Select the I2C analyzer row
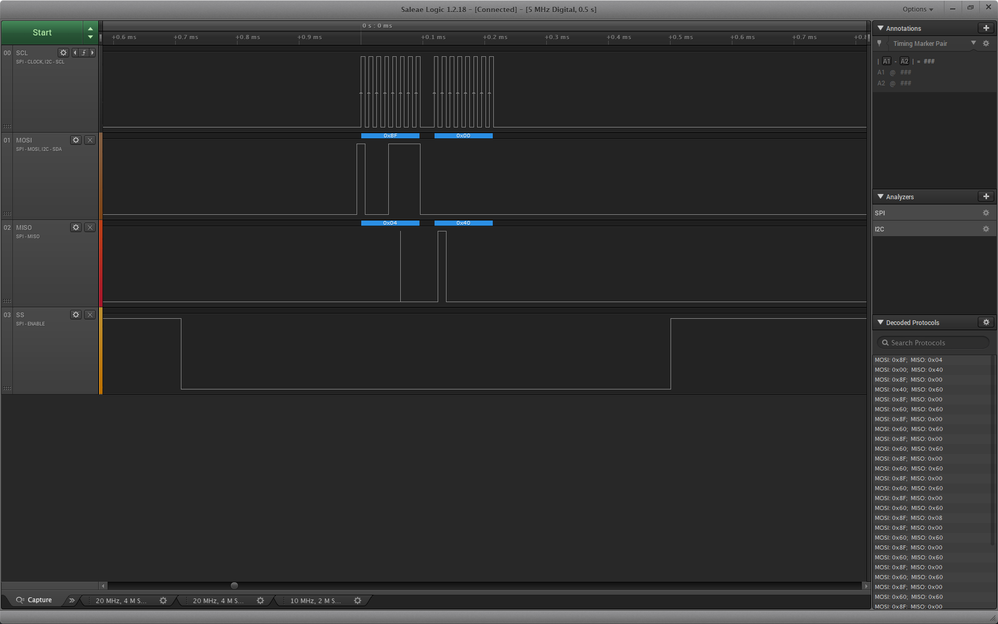 click(x=932, y=229)
